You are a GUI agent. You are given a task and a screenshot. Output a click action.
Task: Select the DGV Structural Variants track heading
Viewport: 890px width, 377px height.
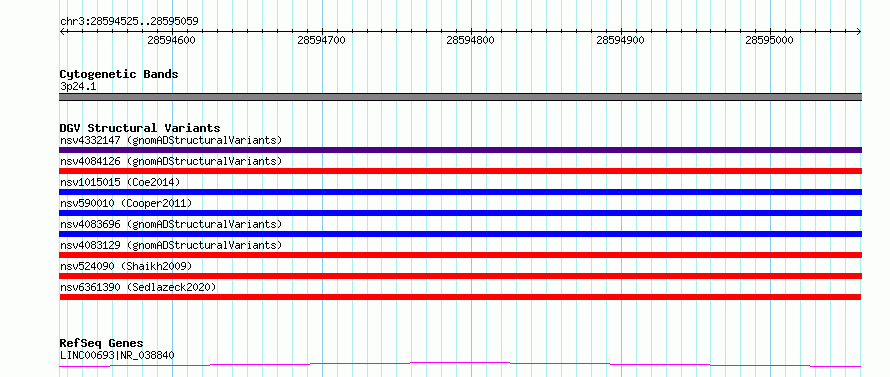click(x=140, y=128)
